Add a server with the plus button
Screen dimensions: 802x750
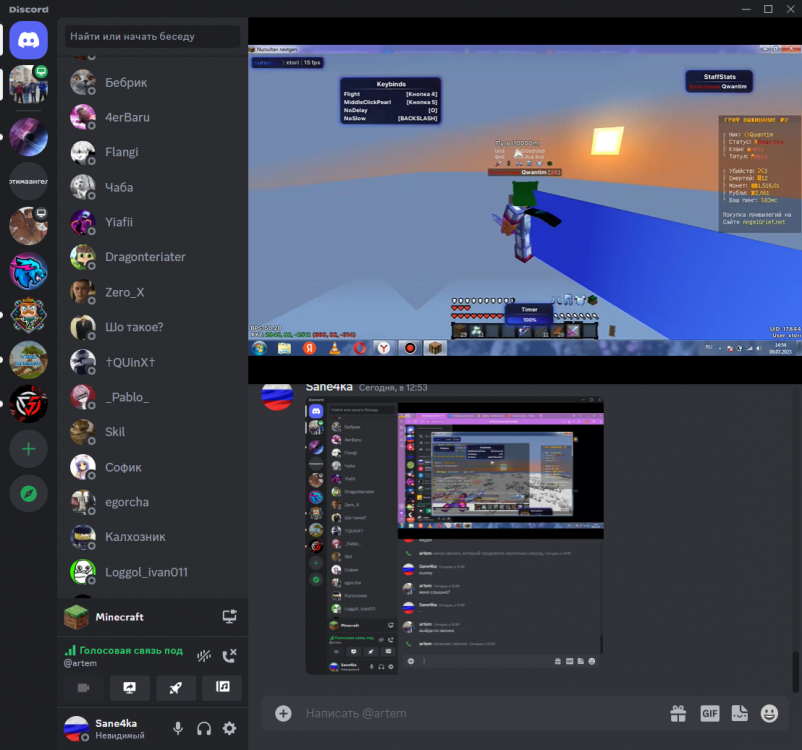(28, 449)
